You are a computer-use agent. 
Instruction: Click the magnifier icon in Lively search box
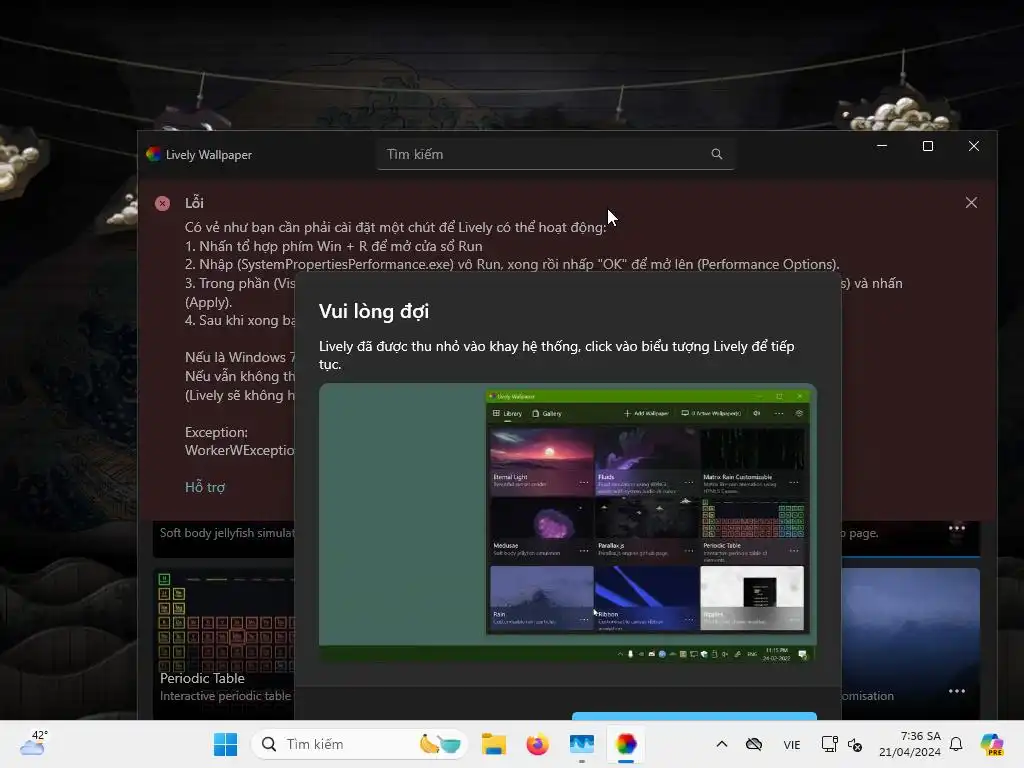716,154
